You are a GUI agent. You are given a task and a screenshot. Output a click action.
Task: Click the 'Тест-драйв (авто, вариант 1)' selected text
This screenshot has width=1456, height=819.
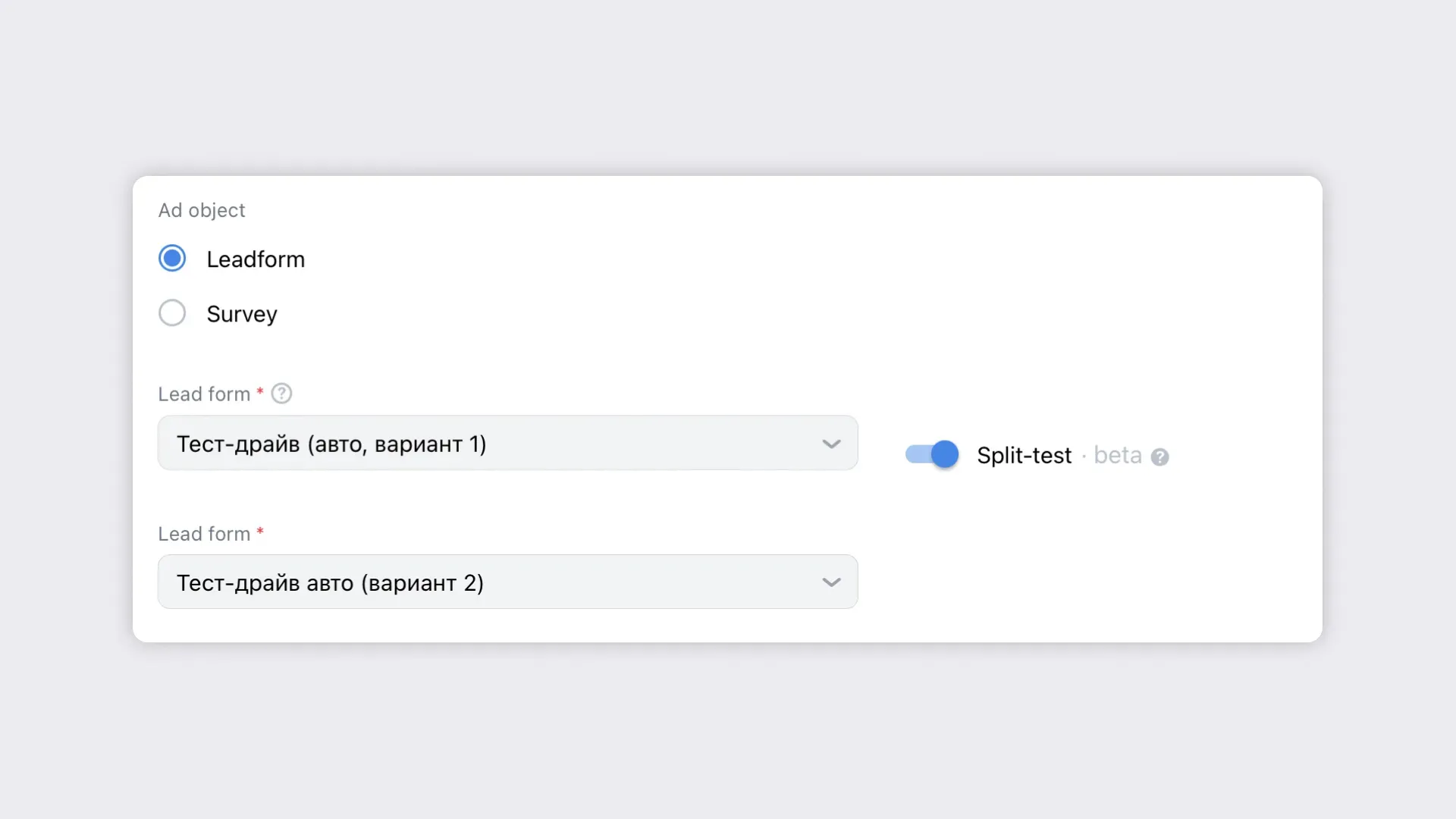click(x=331, y=444)
